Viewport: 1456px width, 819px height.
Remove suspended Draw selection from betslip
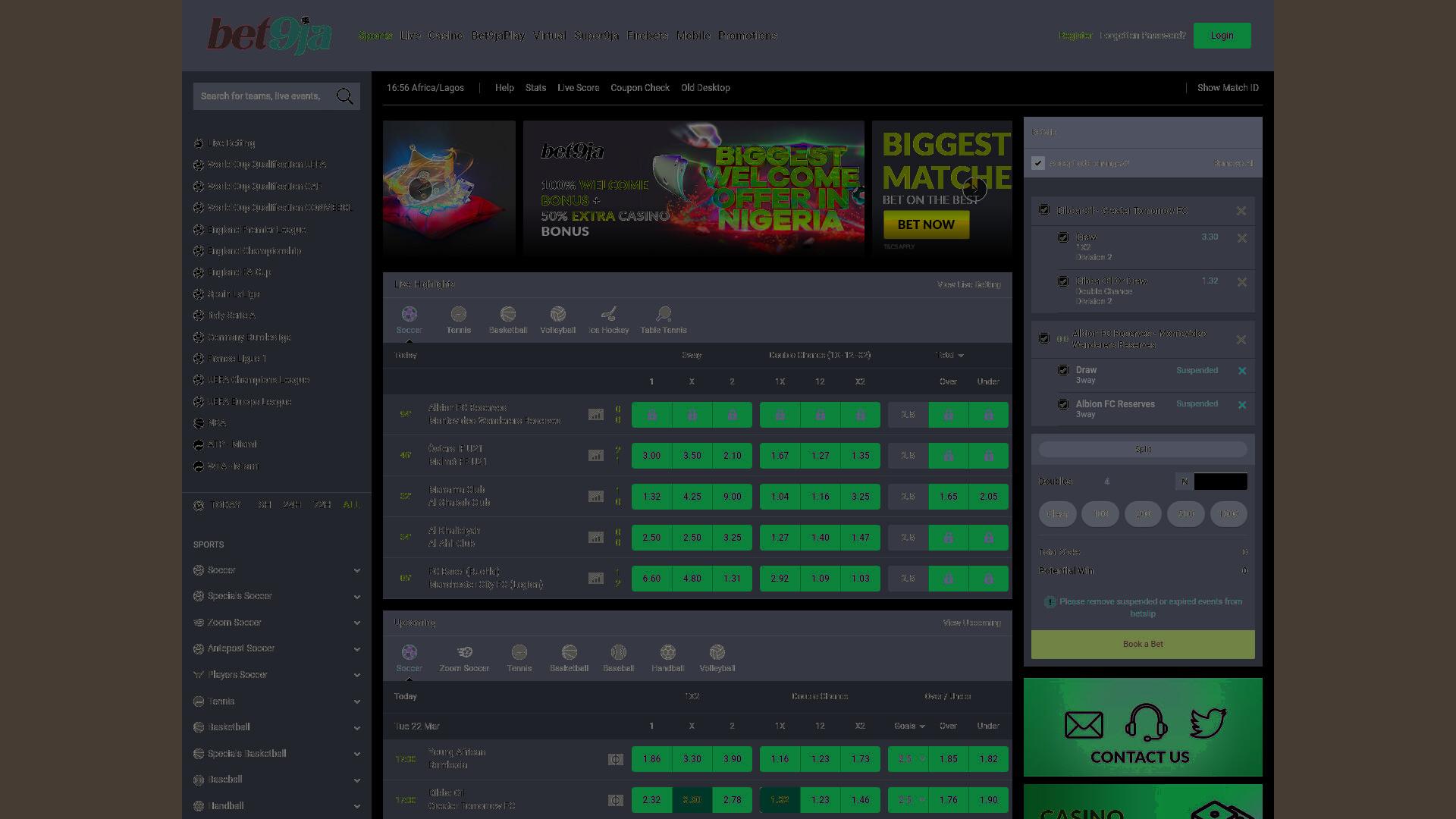1242,371
